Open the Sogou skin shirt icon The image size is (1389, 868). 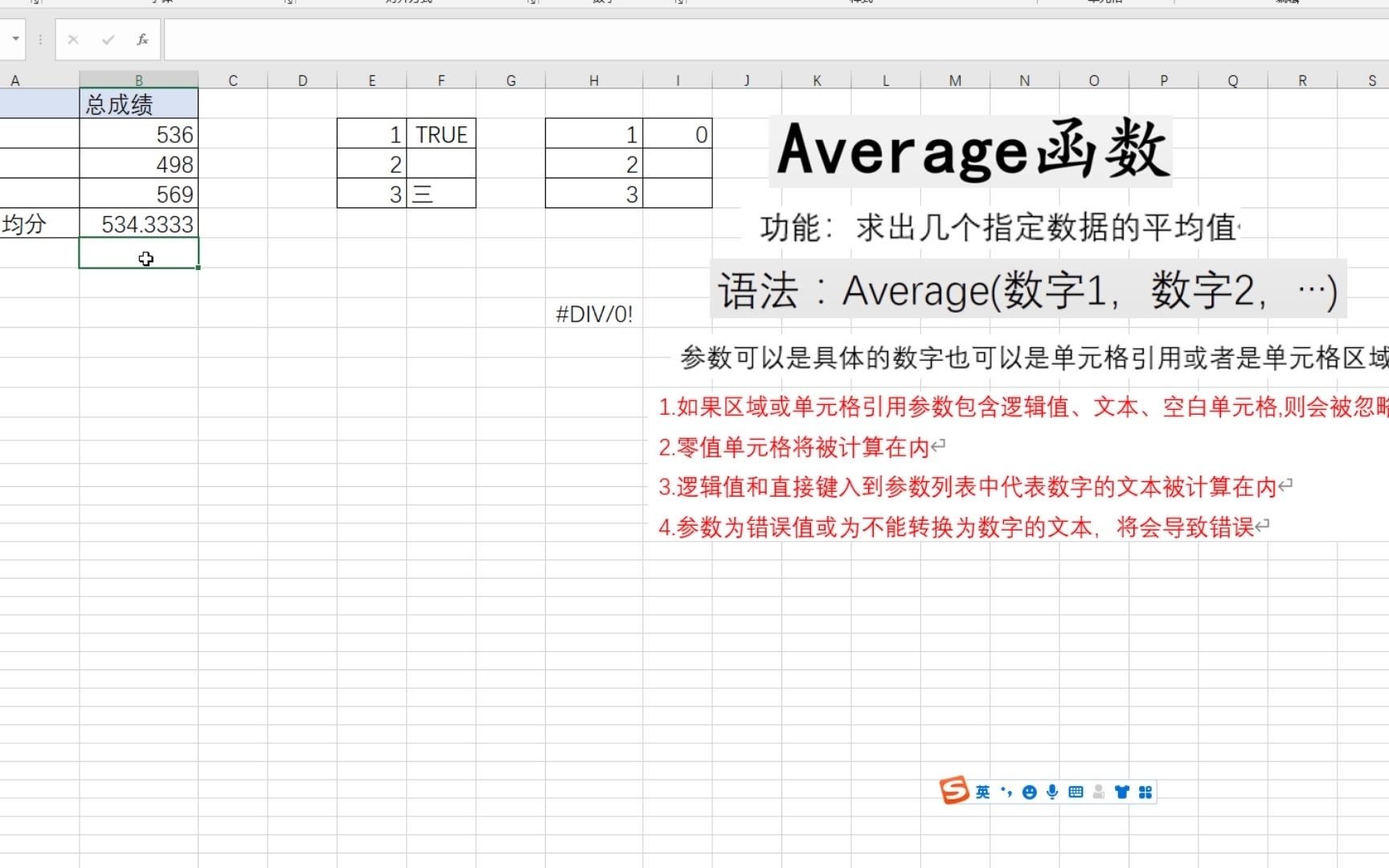tap(1122, 792)
